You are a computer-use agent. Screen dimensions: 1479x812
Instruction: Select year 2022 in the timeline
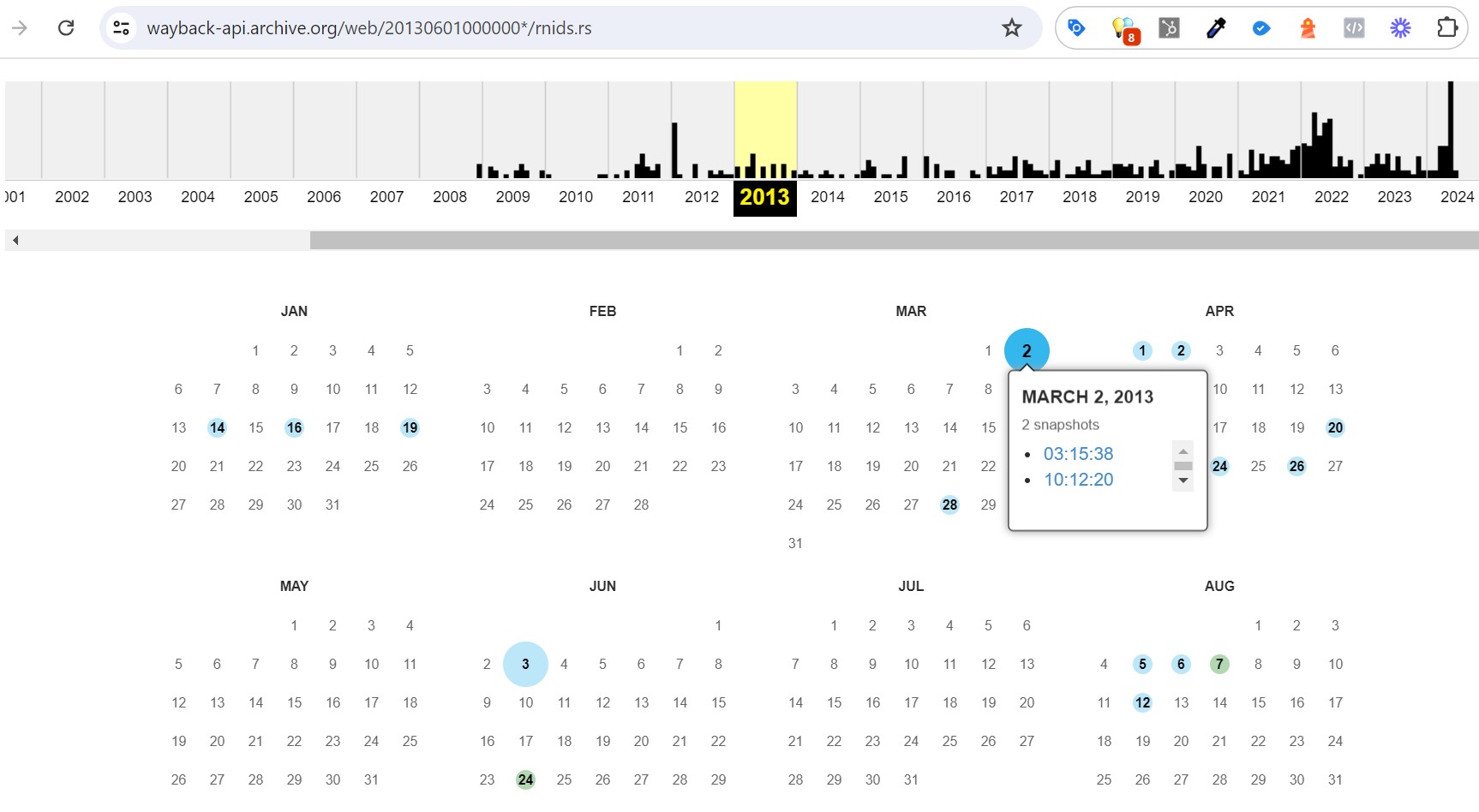[1331, 197]
